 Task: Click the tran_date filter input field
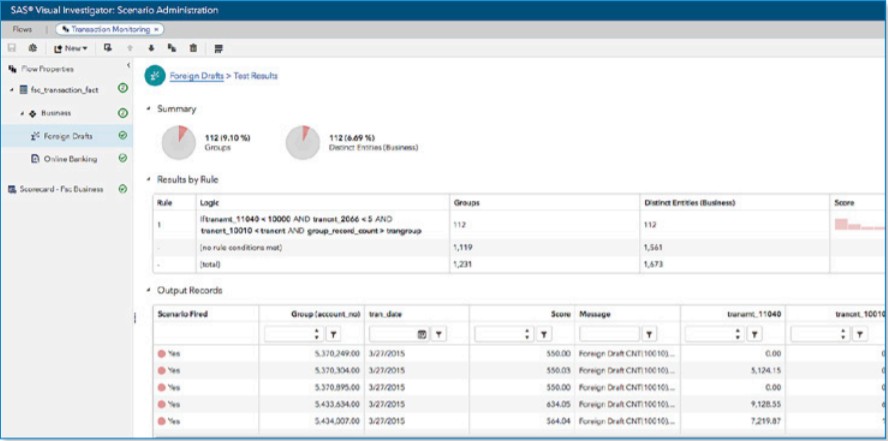(392, 335)
